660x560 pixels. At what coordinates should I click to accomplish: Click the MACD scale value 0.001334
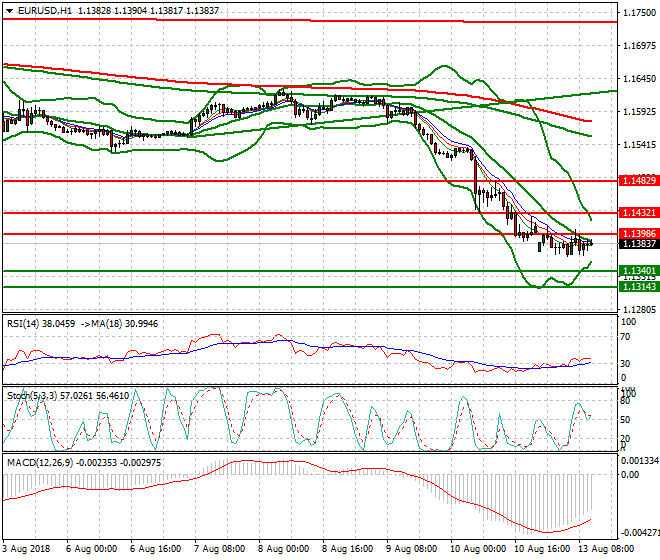coord(638,459)
